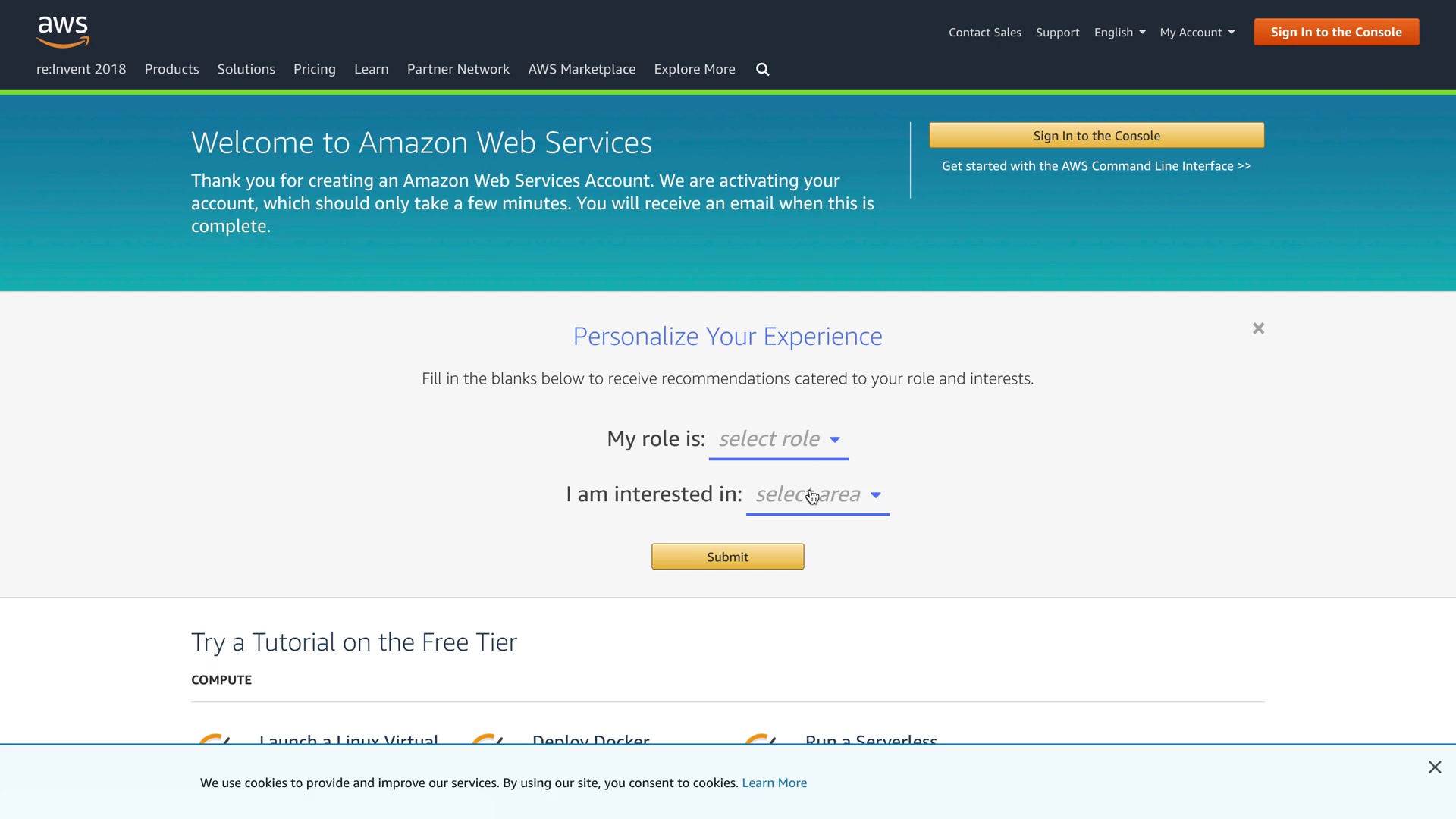
Task: Open the Products menu
Action: pos(171,69)
